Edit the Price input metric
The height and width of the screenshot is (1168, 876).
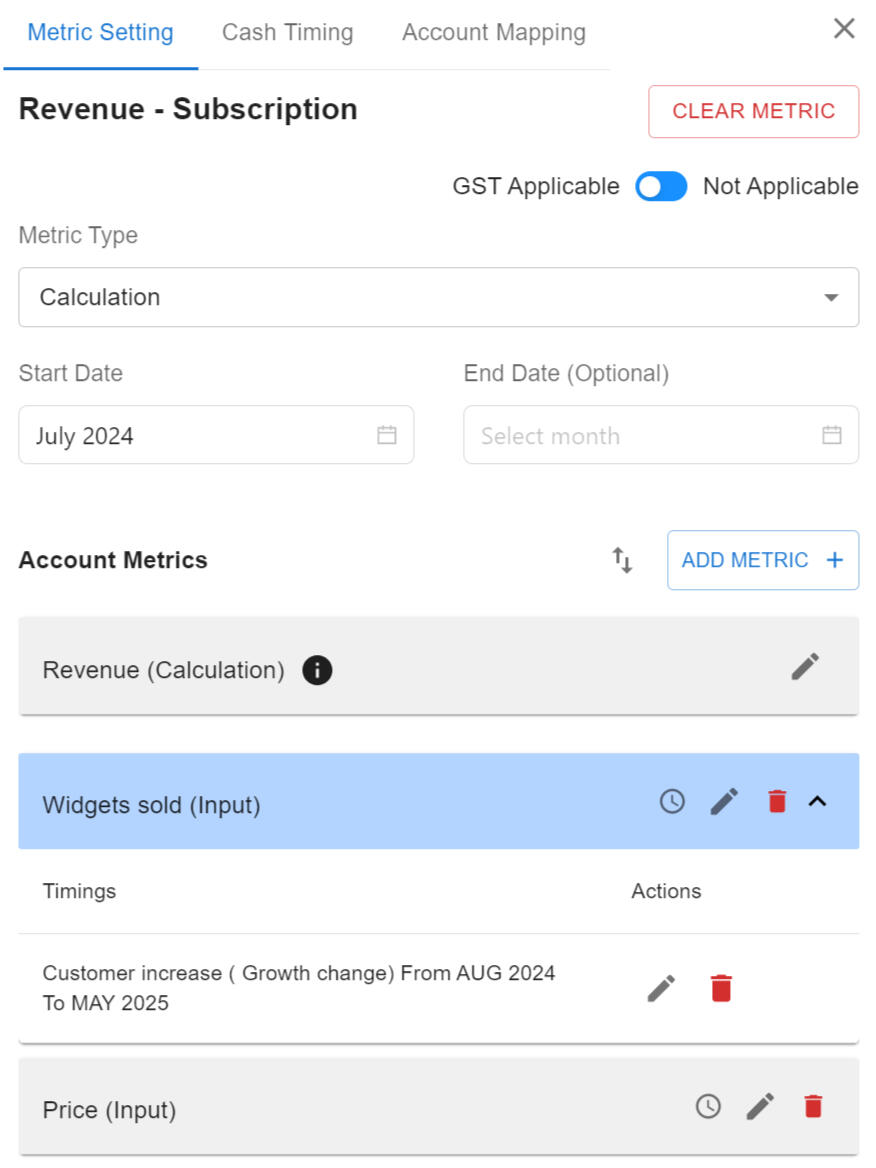point(760,1106)
